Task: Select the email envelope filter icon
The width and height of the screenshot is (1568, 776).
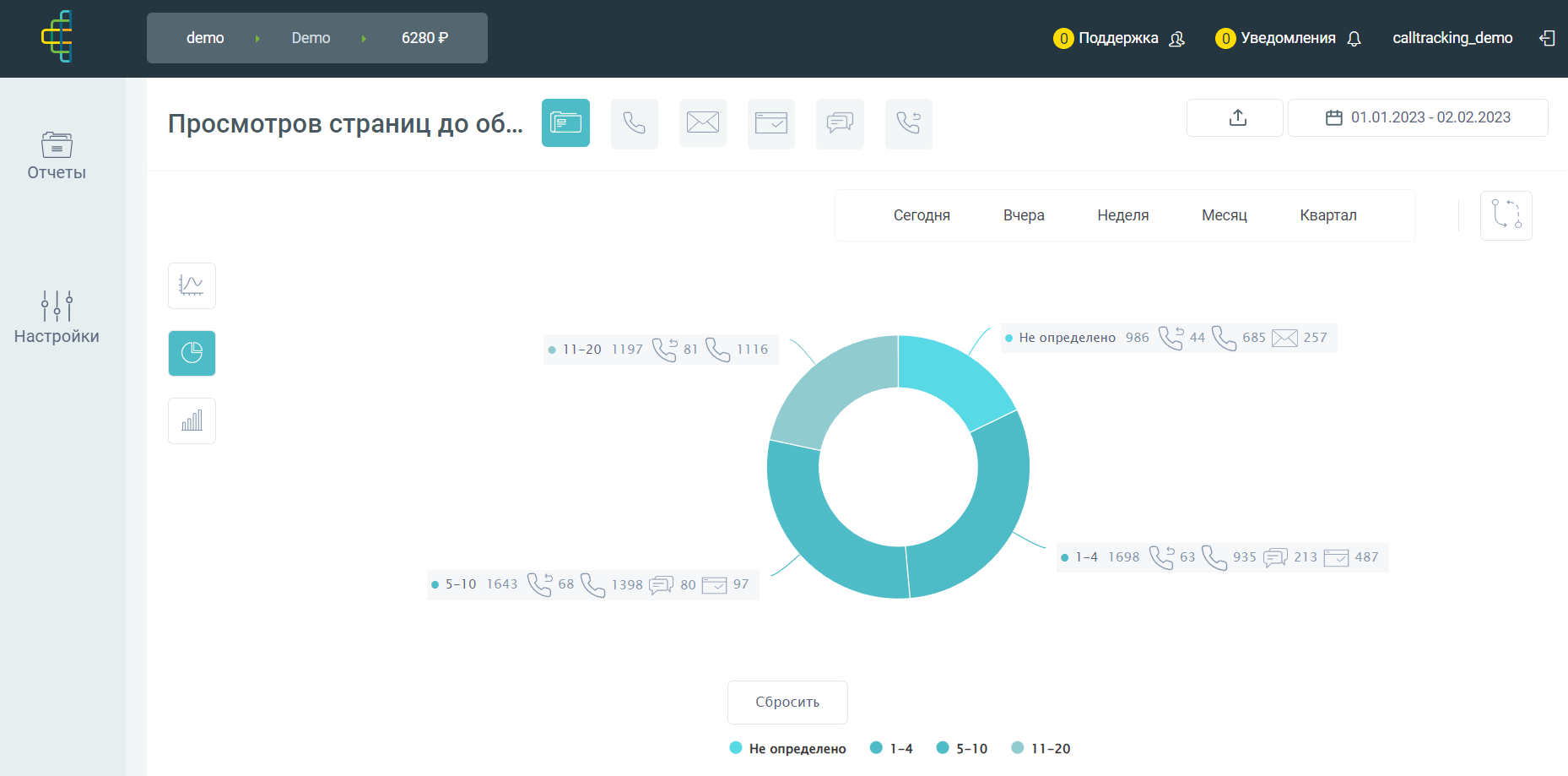Action: coord(703,123)
